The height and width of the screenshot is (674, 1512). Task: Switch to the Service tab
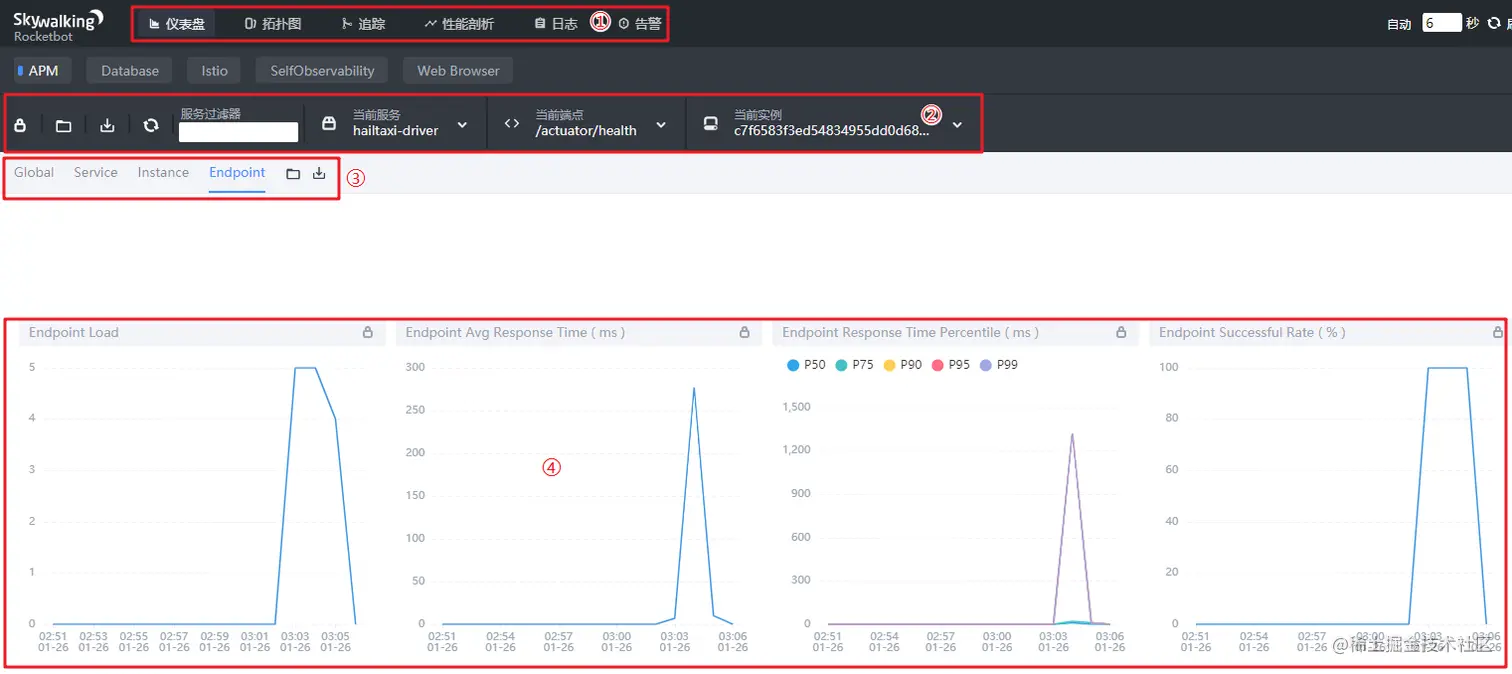(96, 173)
